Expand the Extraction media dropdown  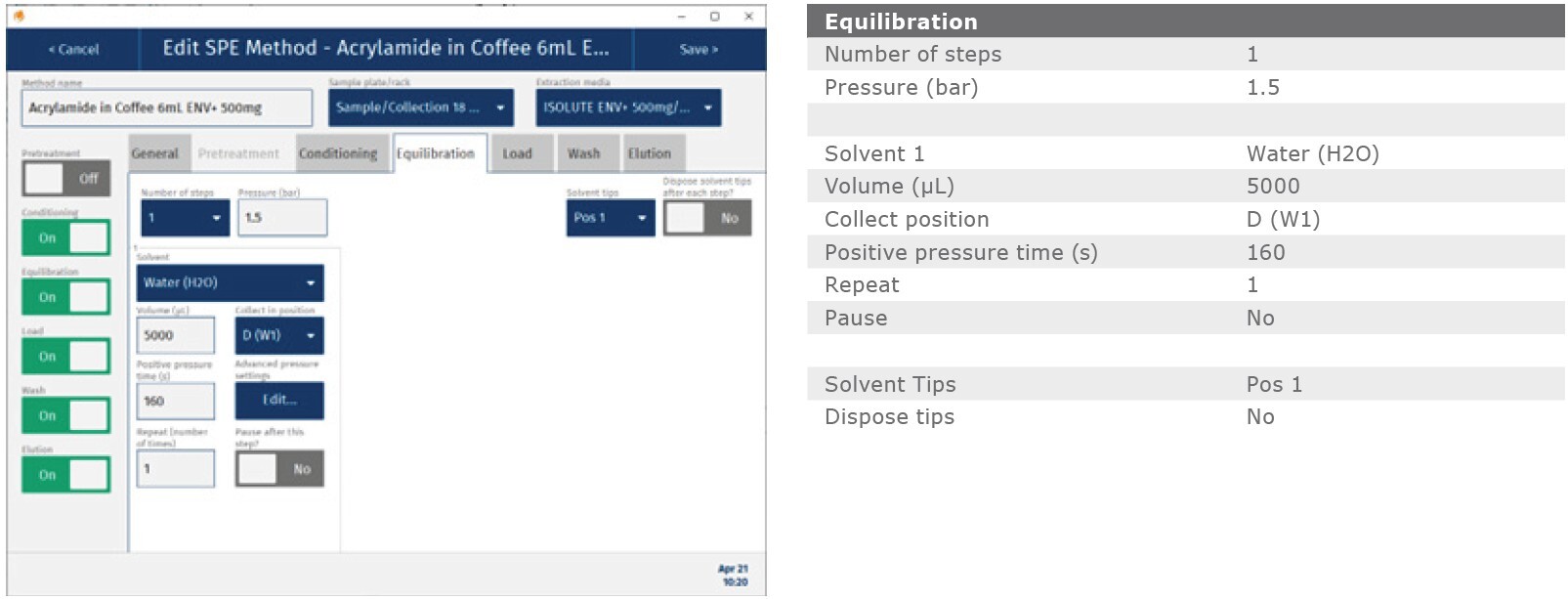point(627,107)
